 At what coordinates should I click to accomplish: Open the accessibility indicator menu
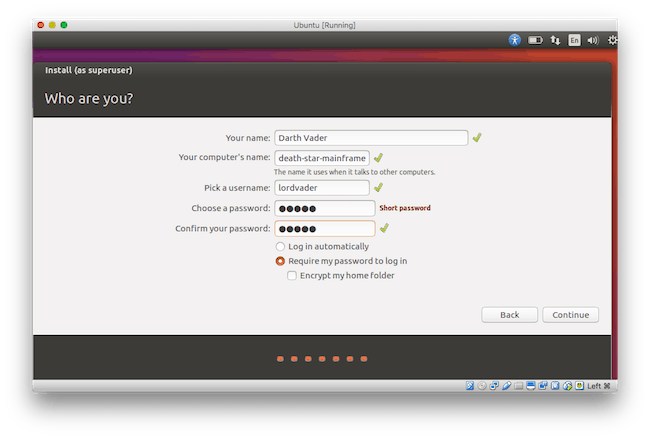pos(514,40)
